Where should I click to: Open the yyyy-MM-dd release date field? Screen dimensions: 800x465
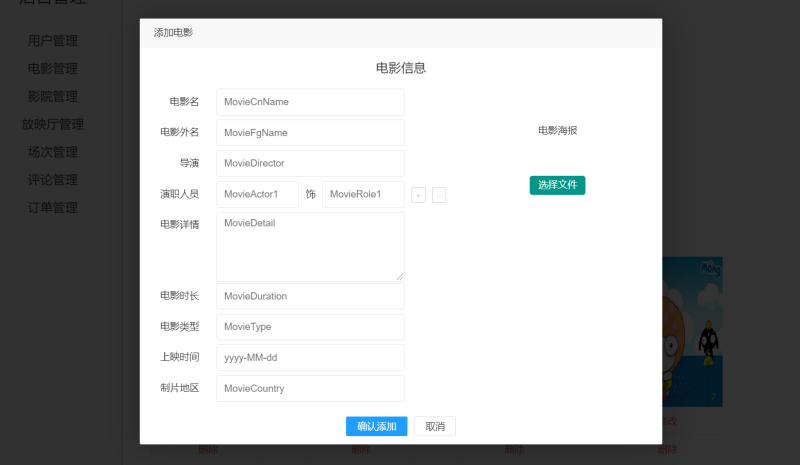coord(310,357)
